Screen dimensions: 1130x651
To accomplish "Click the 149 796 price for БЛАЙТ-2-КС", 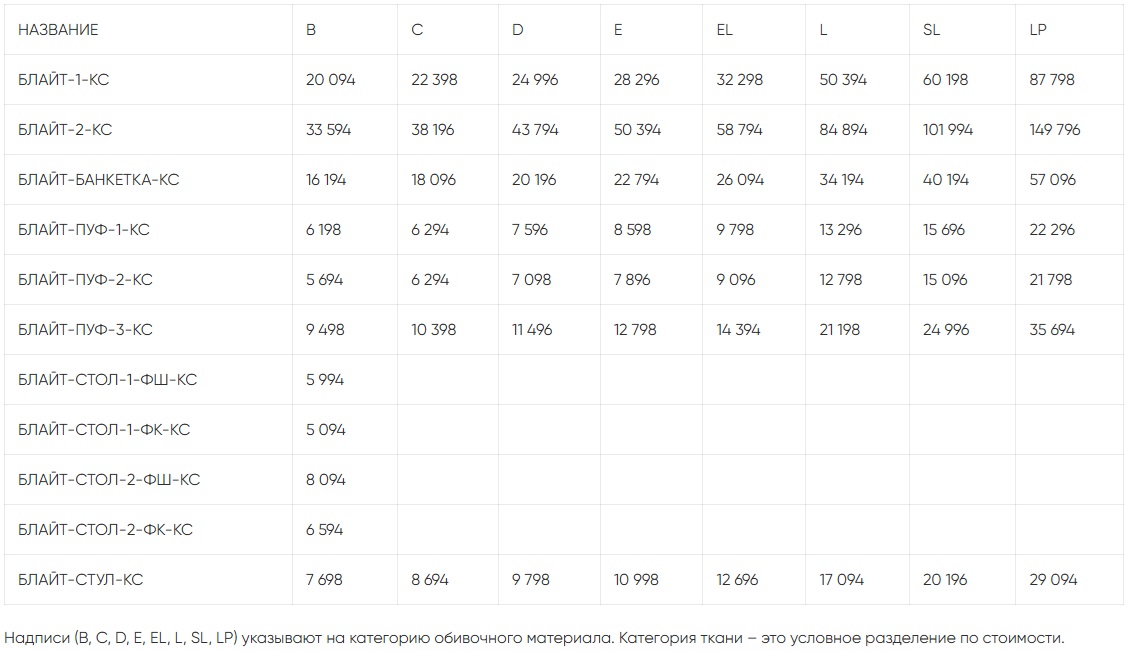I will [1055, 130].
